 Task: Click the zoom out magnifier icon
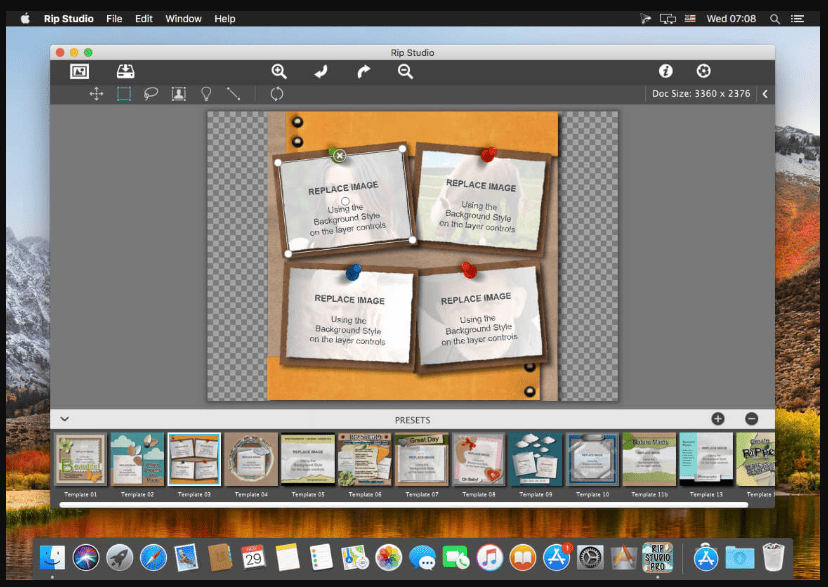405,71
